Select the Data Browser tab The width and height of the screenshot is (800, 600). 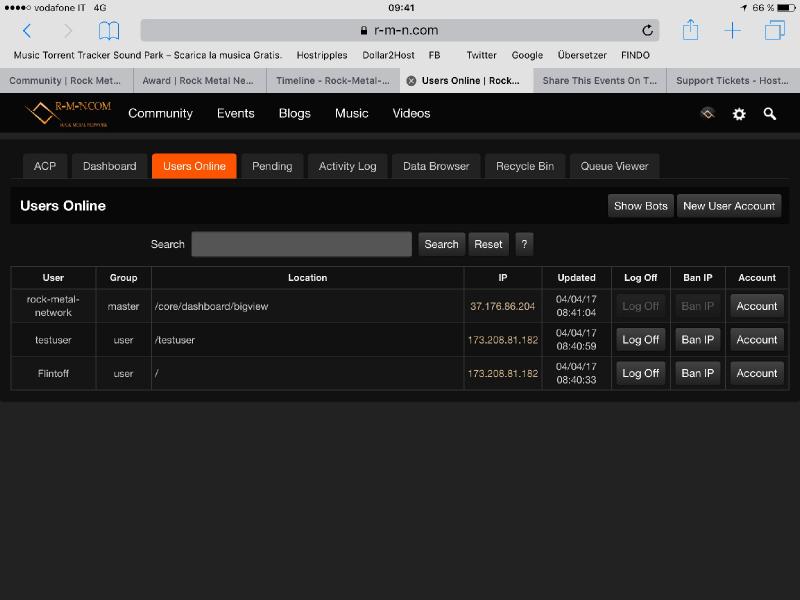[x=436, y=166]
